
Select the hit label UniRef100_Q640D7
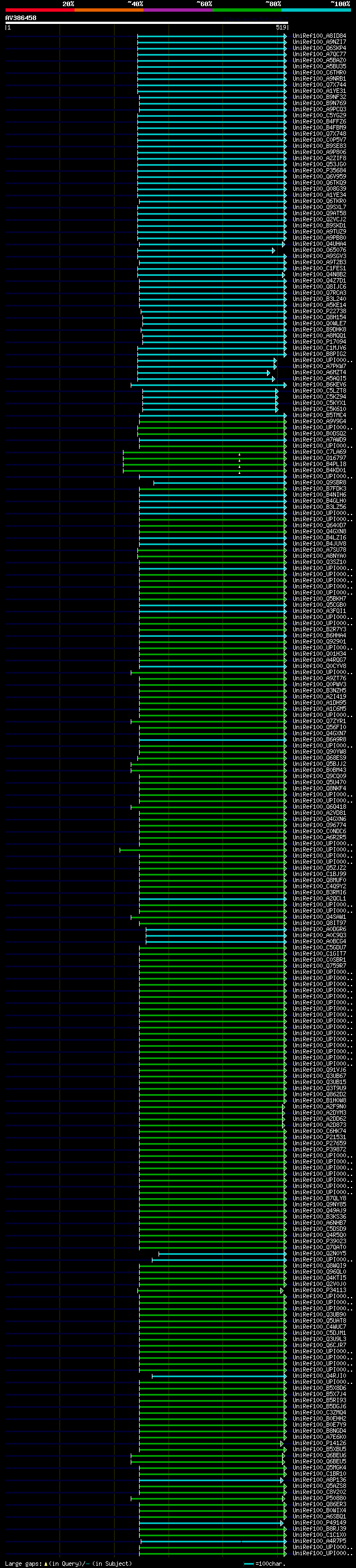[319, 525]
